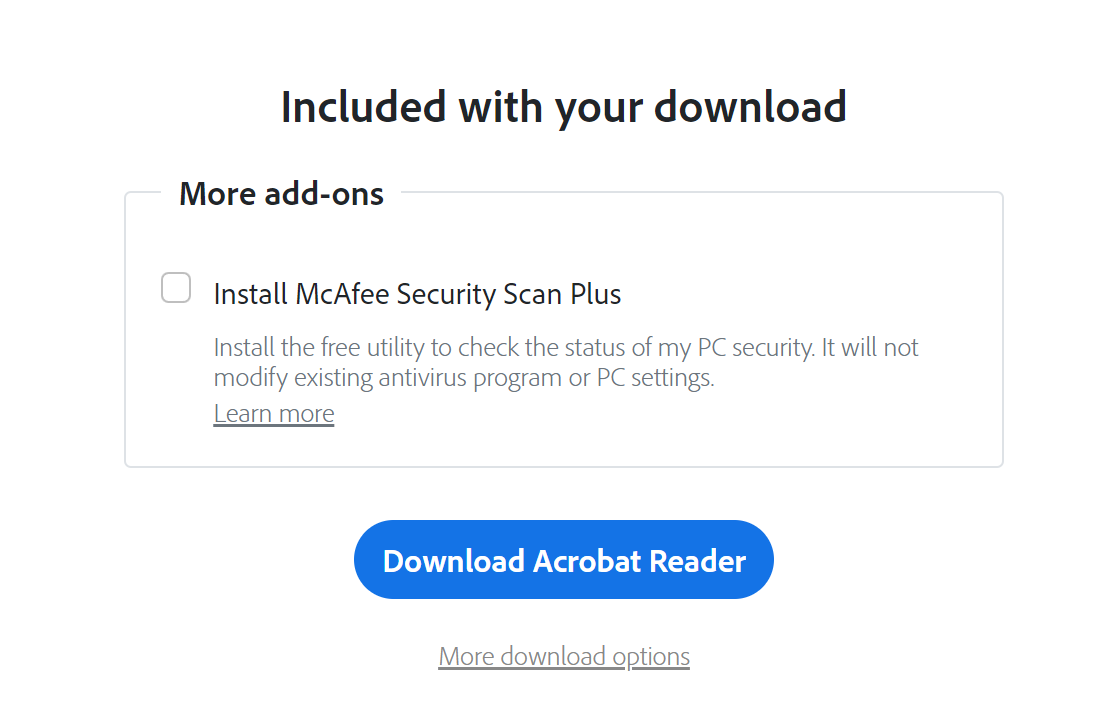Enable the optional McAfee add-on checkbox
Image resolution: width=1101 pixels, height=713 pixels.
pyautogui.click(x=176, y=288)
